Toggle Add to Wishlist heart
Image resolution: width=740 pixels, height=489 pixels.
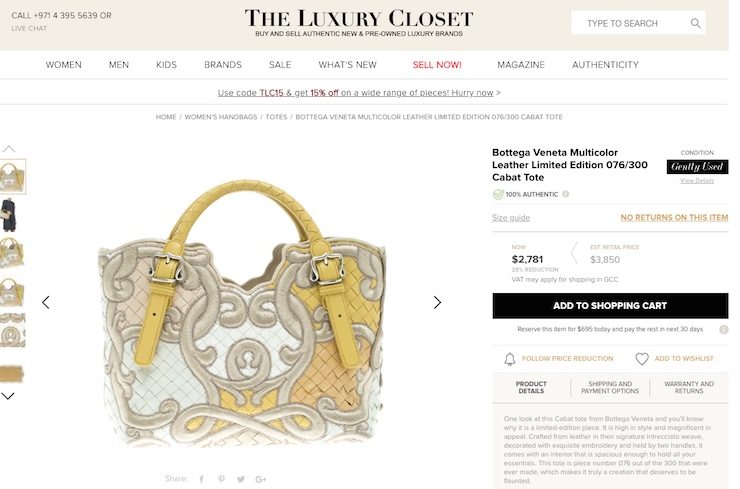click(x=642, y=359)
